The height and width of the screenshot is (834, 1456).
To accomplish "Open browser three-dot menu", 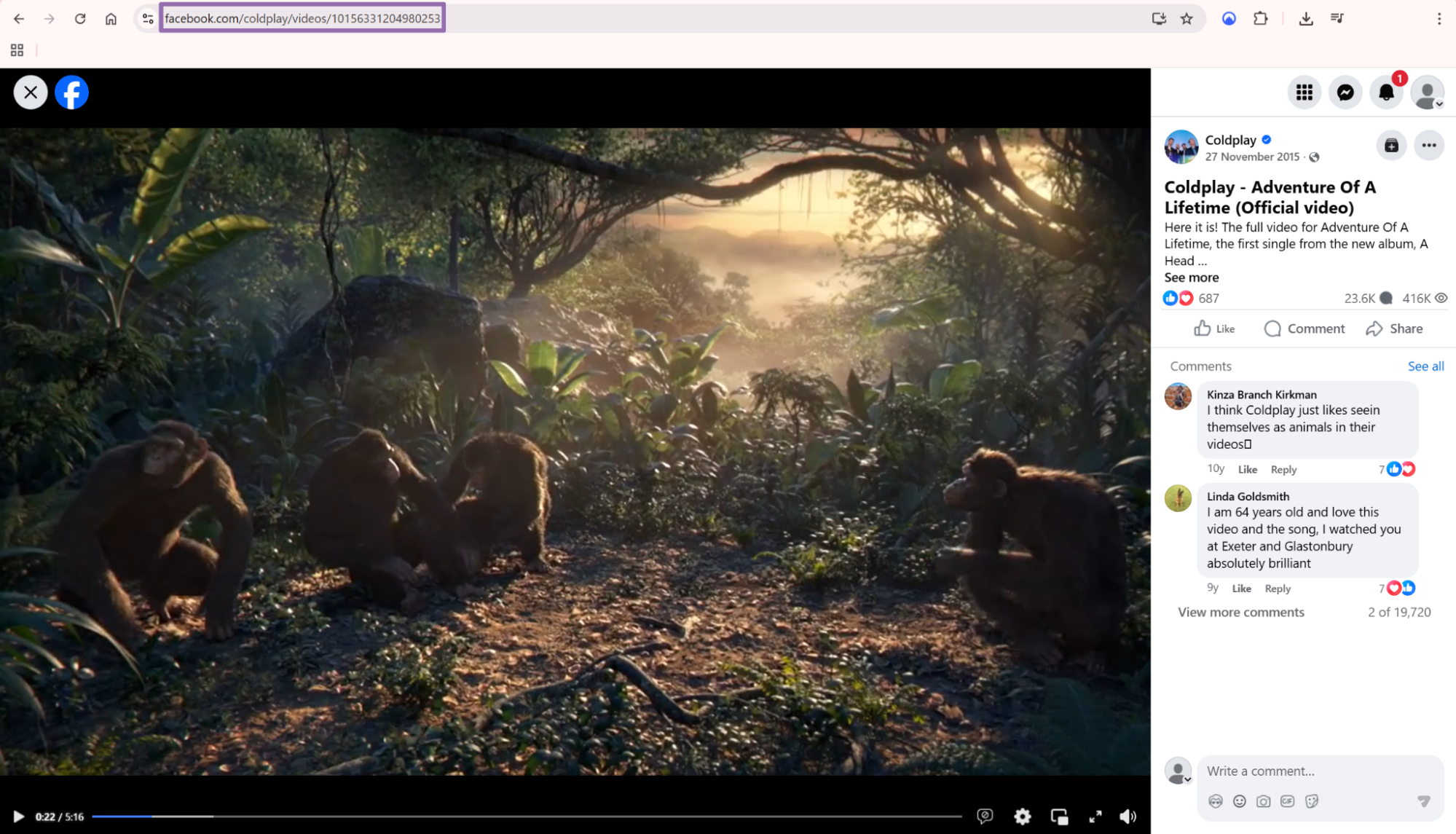I will tap(1439, 18).
